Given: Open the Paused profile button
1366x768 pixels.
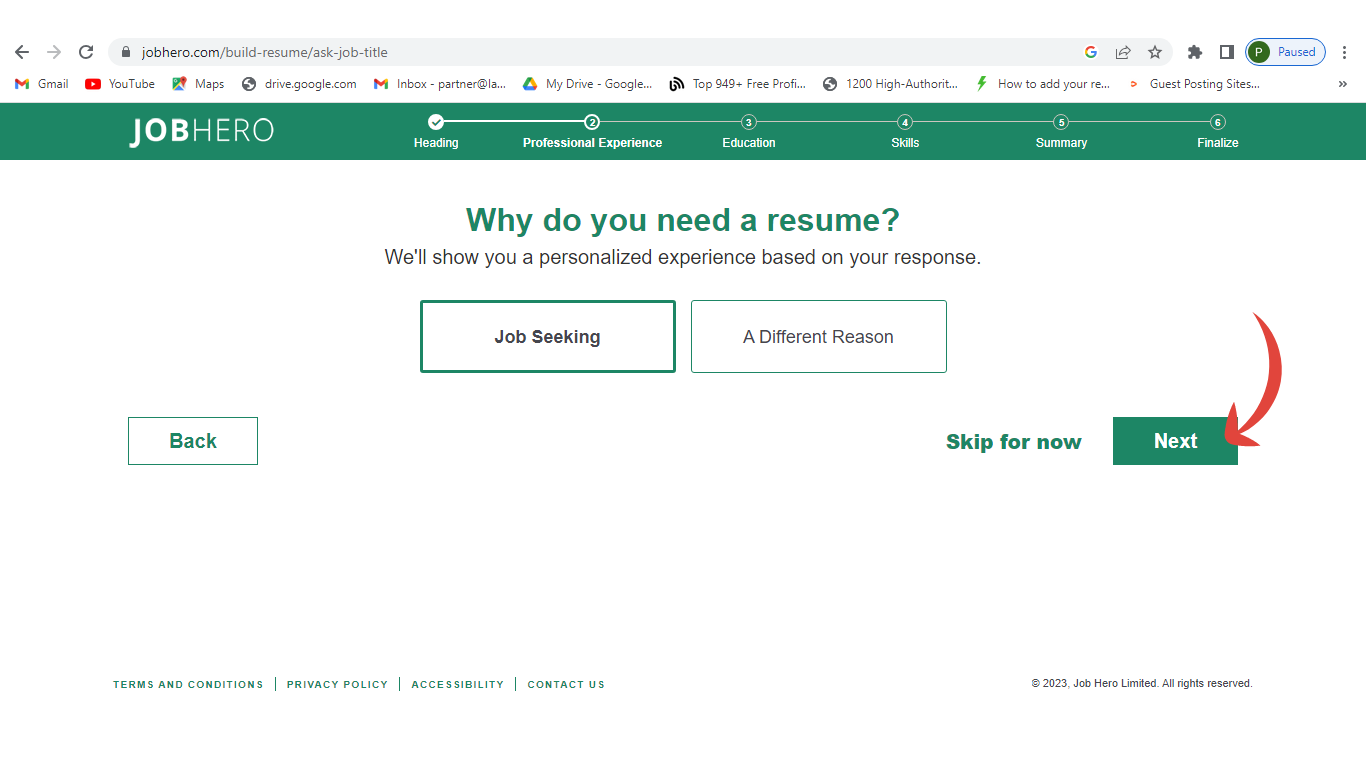Looking at the screenshot, I should [1285, 52].
